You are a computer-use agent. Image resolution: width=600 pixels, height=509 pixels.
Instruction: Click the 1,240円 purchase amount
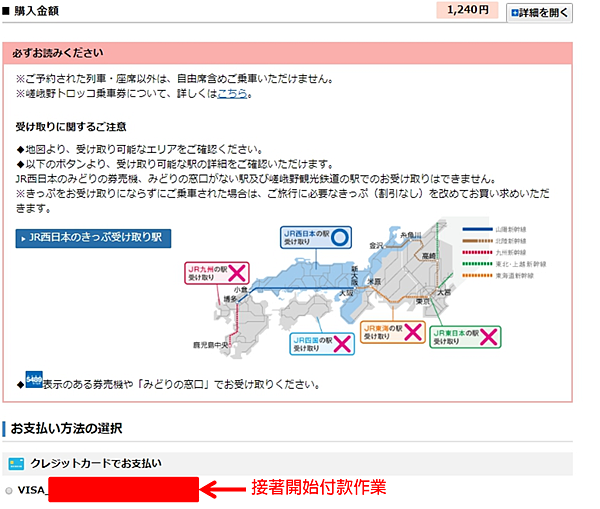468,10
